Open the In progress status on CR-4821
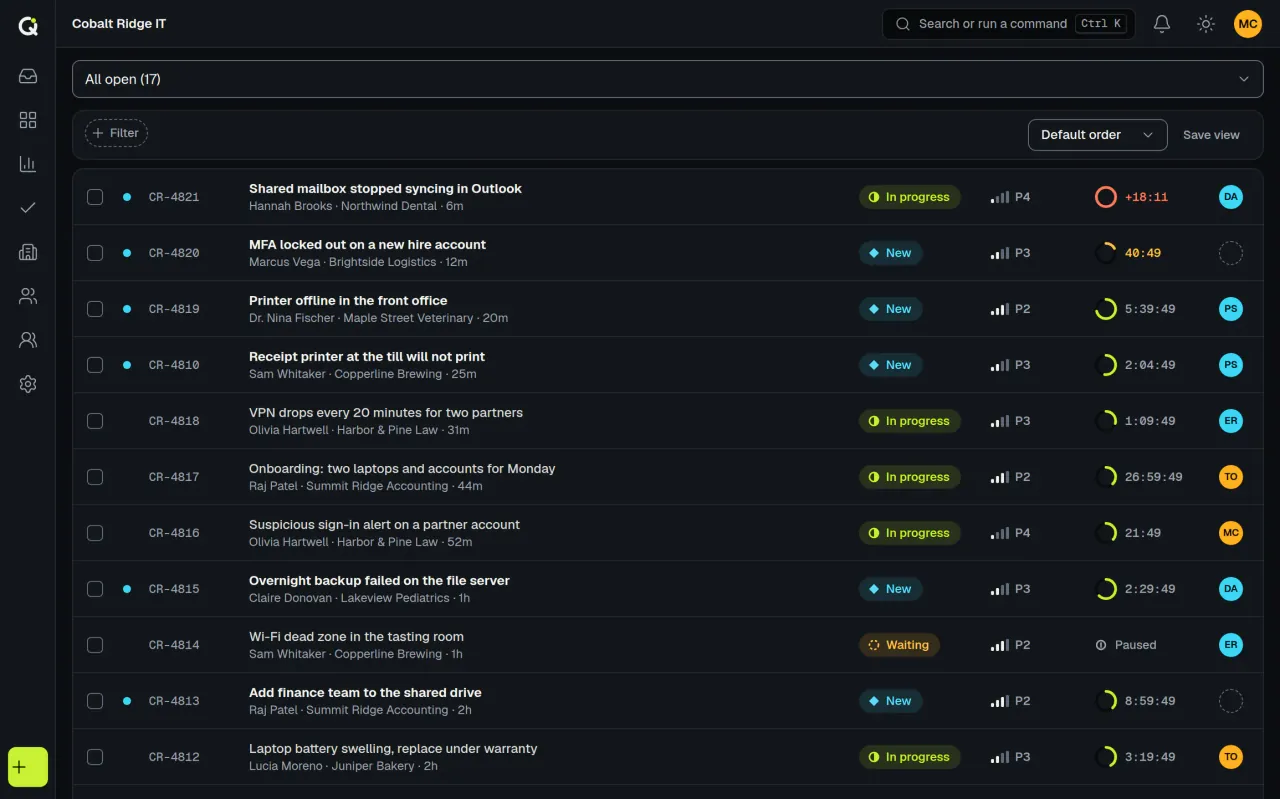Image resolution: width=1280 pixels, height=799 pixels. point(909,197)
